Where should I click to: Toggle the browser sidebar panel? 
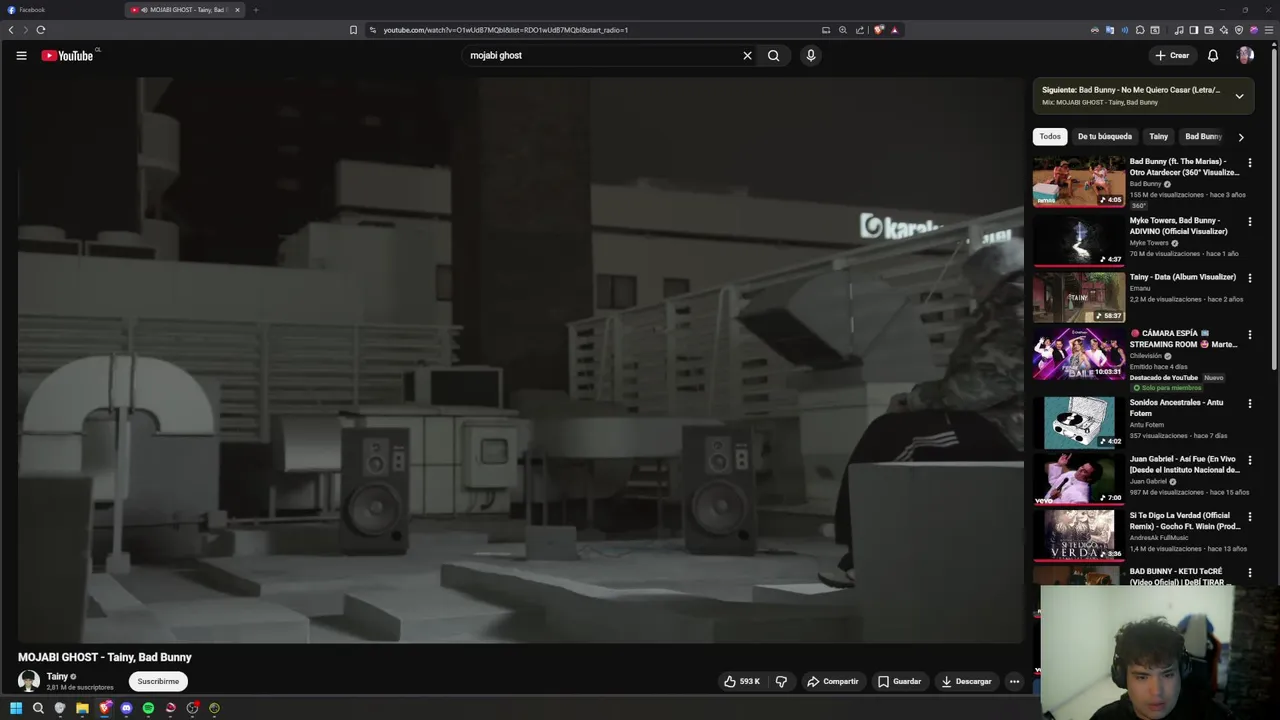pyautogui.click(x=1194, y=30)
